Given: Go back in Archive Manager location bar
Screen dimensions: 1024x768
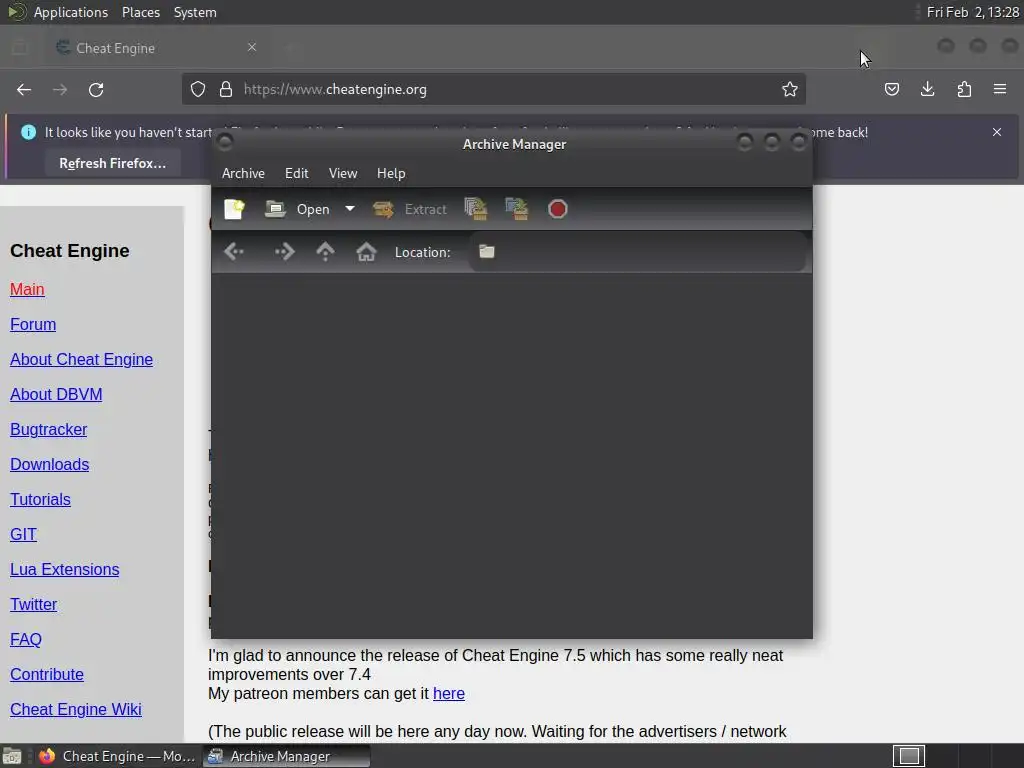Looking at the screenshot, I should (234, 252).
